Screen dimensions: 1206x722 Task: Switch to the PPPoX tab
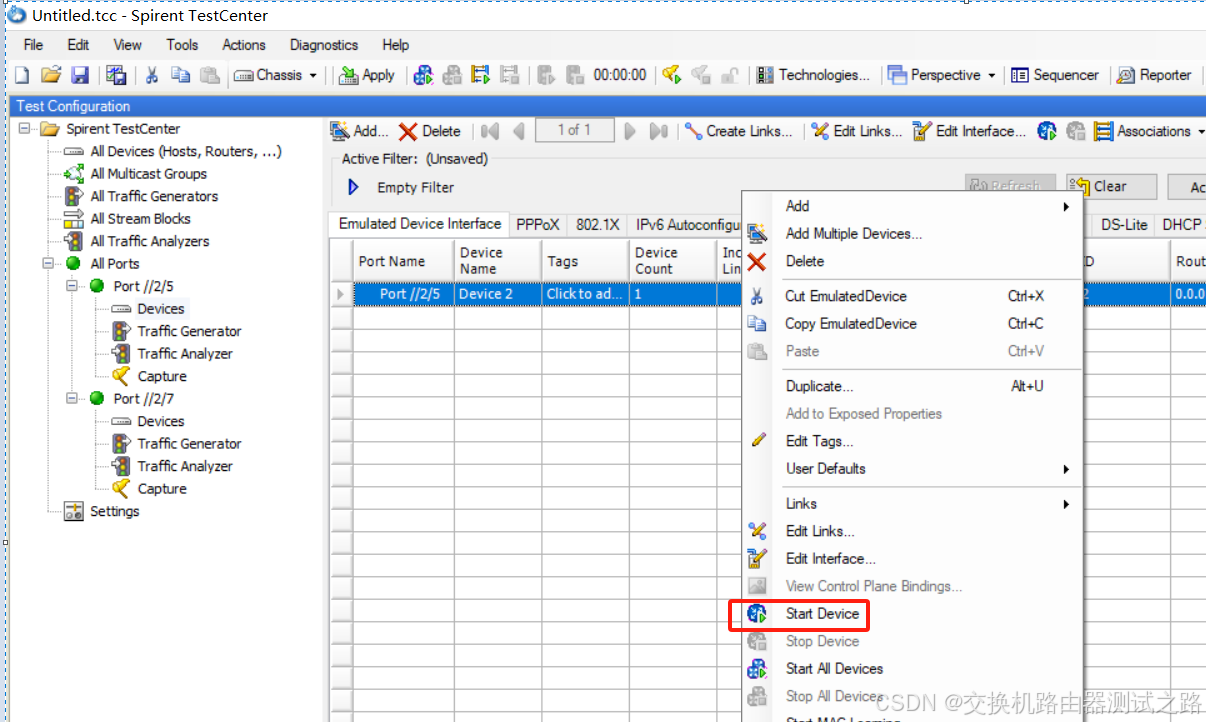tap(538, 224)
